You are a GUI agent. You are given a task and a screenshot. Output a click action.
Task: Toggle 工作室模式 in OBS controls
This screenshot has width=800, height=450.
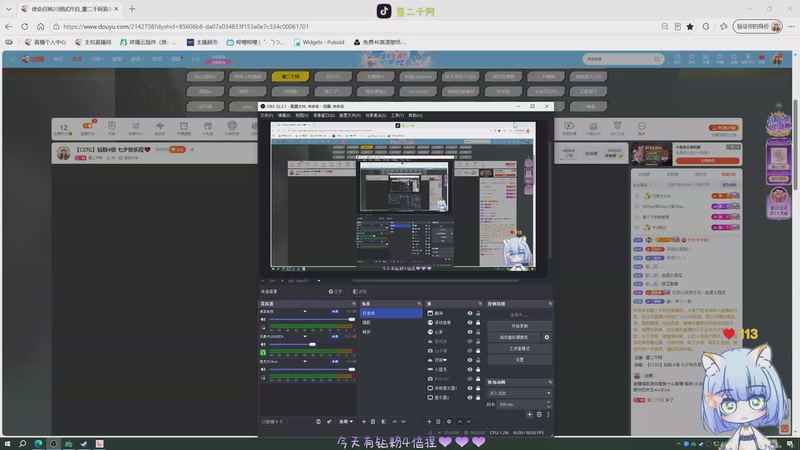point(519,348)
